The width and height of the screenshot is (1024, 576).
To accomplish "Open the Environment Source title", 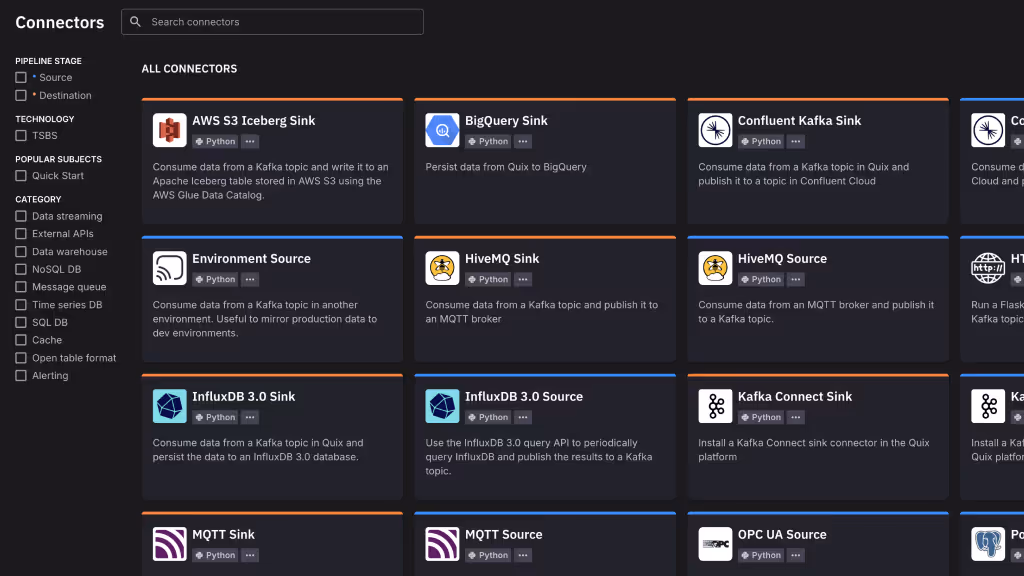I will tap(251, 259).
